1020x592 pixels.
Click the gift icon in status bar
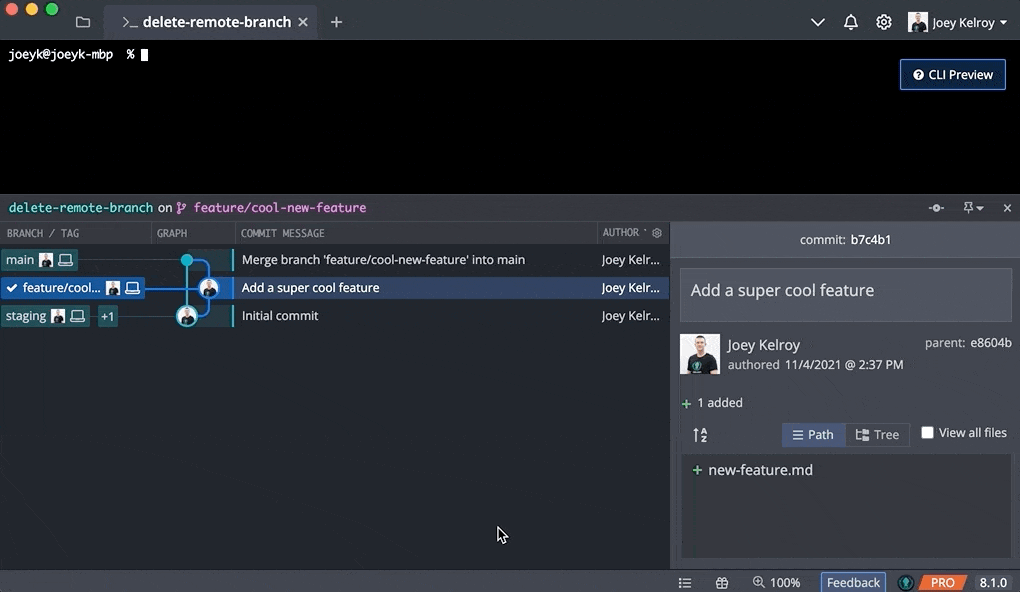coord(722,582)
